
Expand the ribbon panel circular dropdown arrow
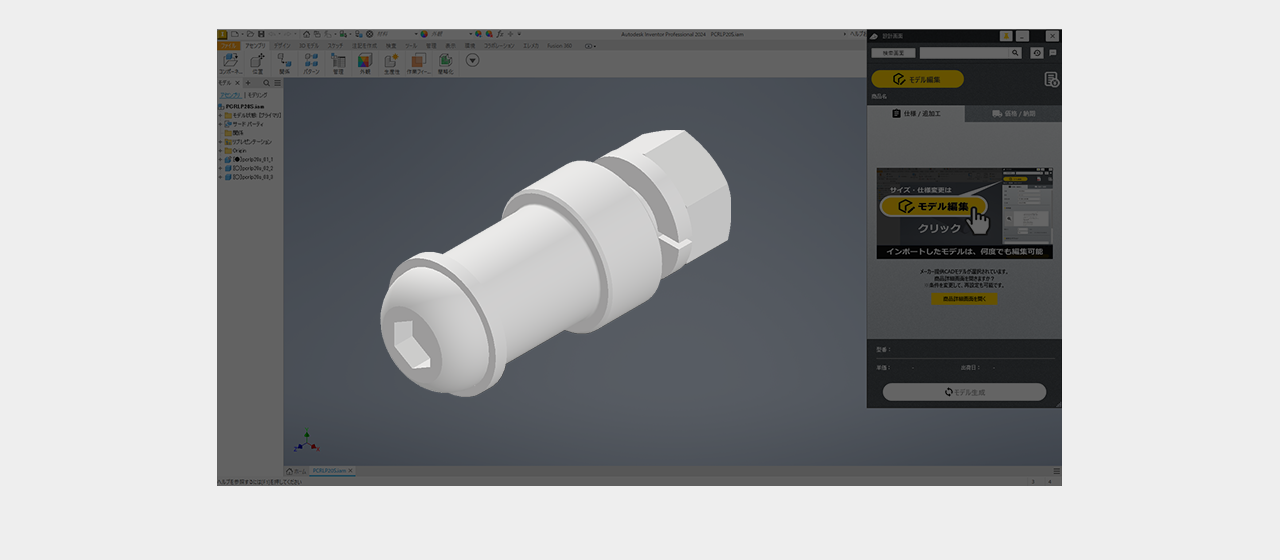coord(473,60)
